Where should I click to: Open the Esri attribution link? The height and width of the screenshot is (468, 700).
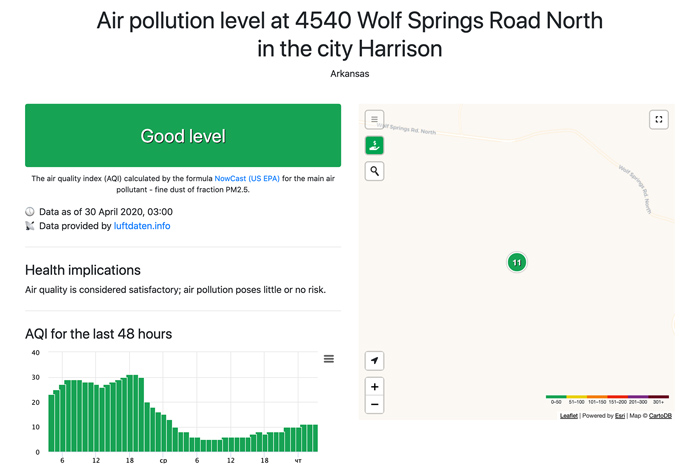(620, 416)
